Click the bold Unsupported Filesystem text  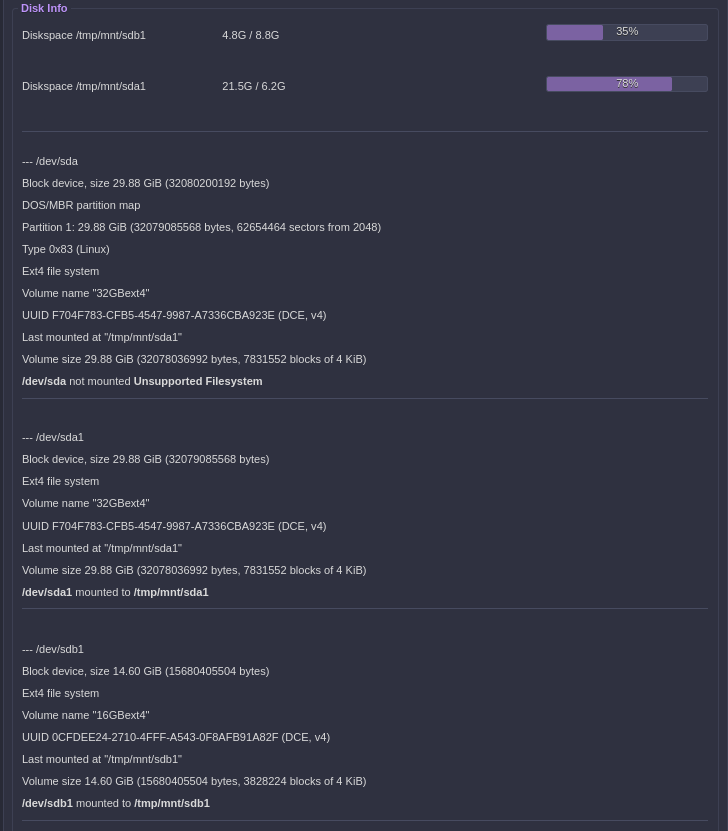click(x=198, y=381)
